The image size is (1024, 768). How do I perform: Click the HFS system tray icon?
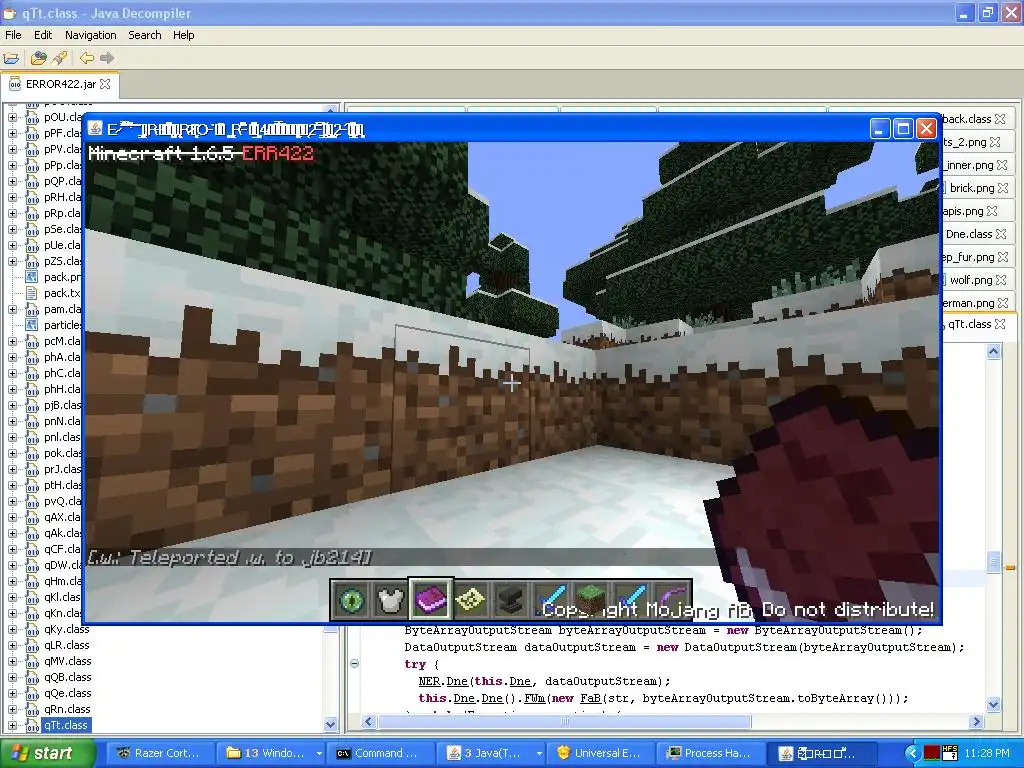pos(950,753)
